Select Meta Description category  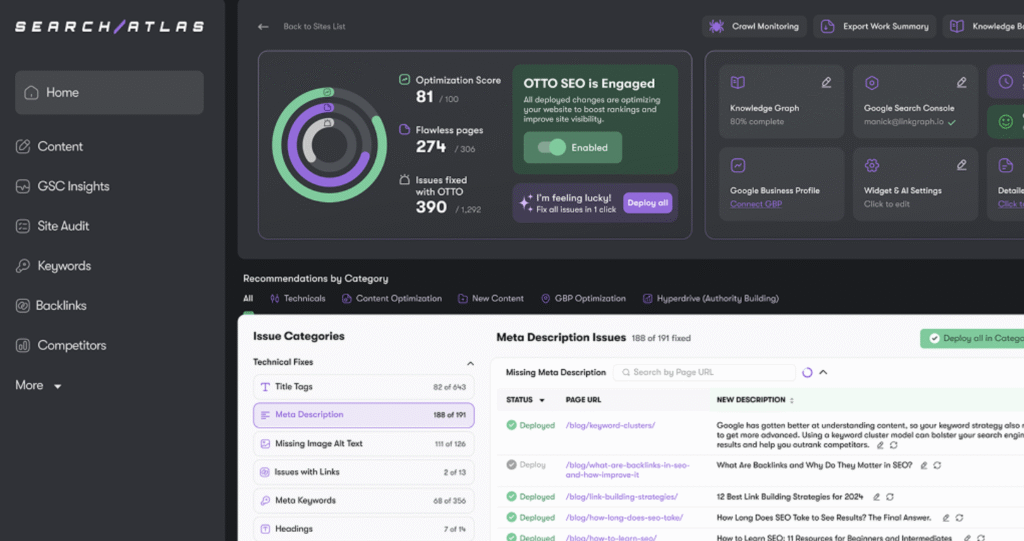click(x=364, y=415)
